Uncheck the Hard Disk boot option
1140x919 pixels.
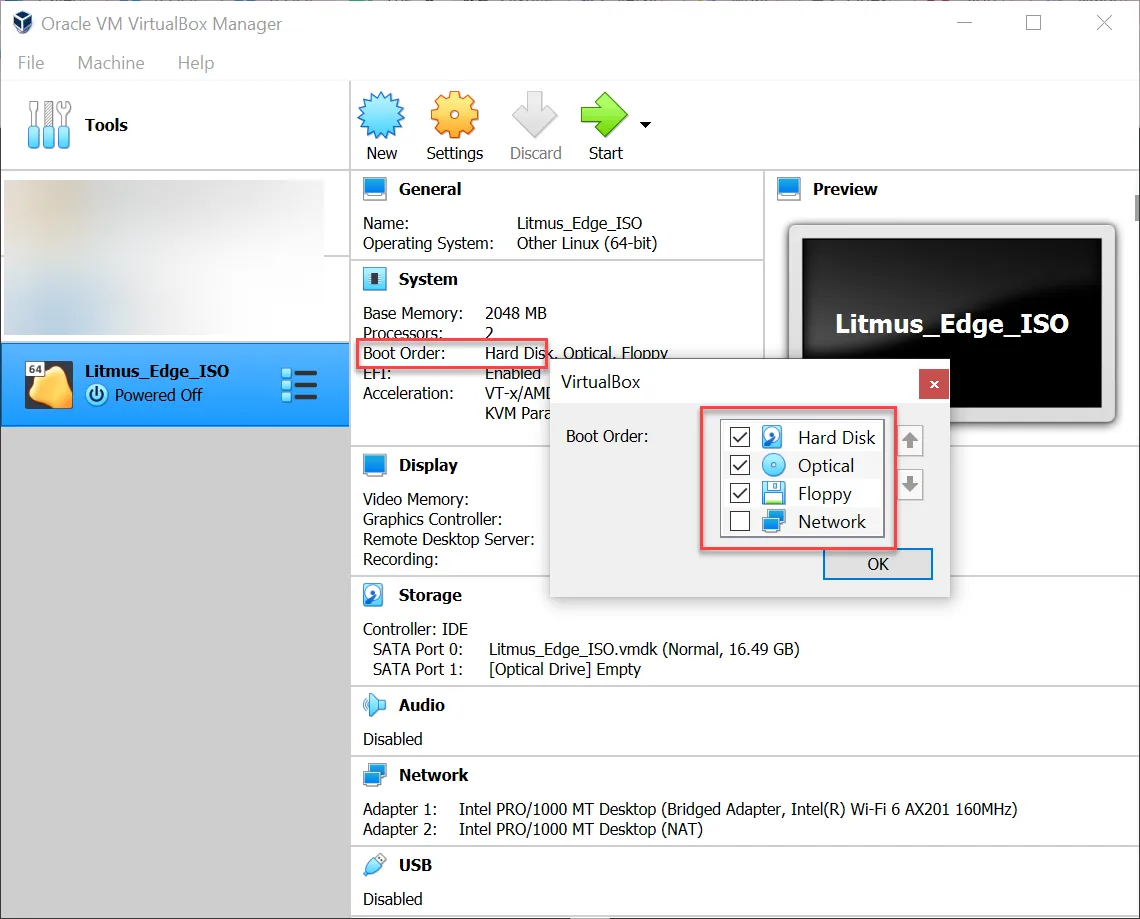click(x=740, y=437)
